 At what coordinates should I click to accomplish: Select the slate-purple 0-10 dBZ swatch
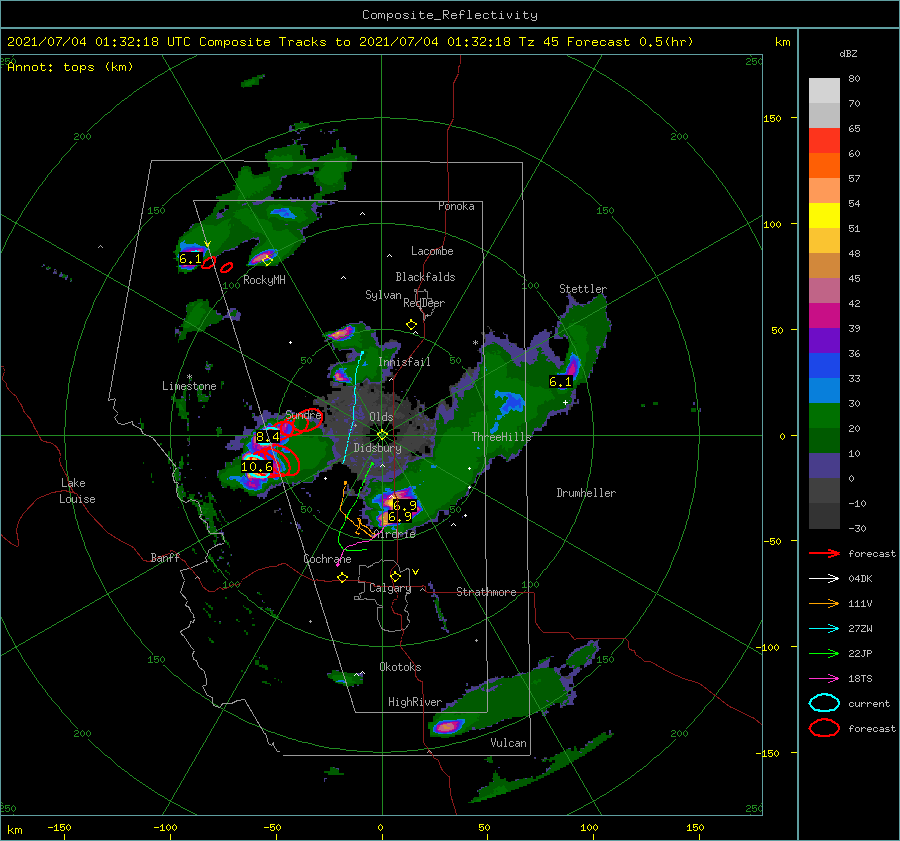[824, 465]
